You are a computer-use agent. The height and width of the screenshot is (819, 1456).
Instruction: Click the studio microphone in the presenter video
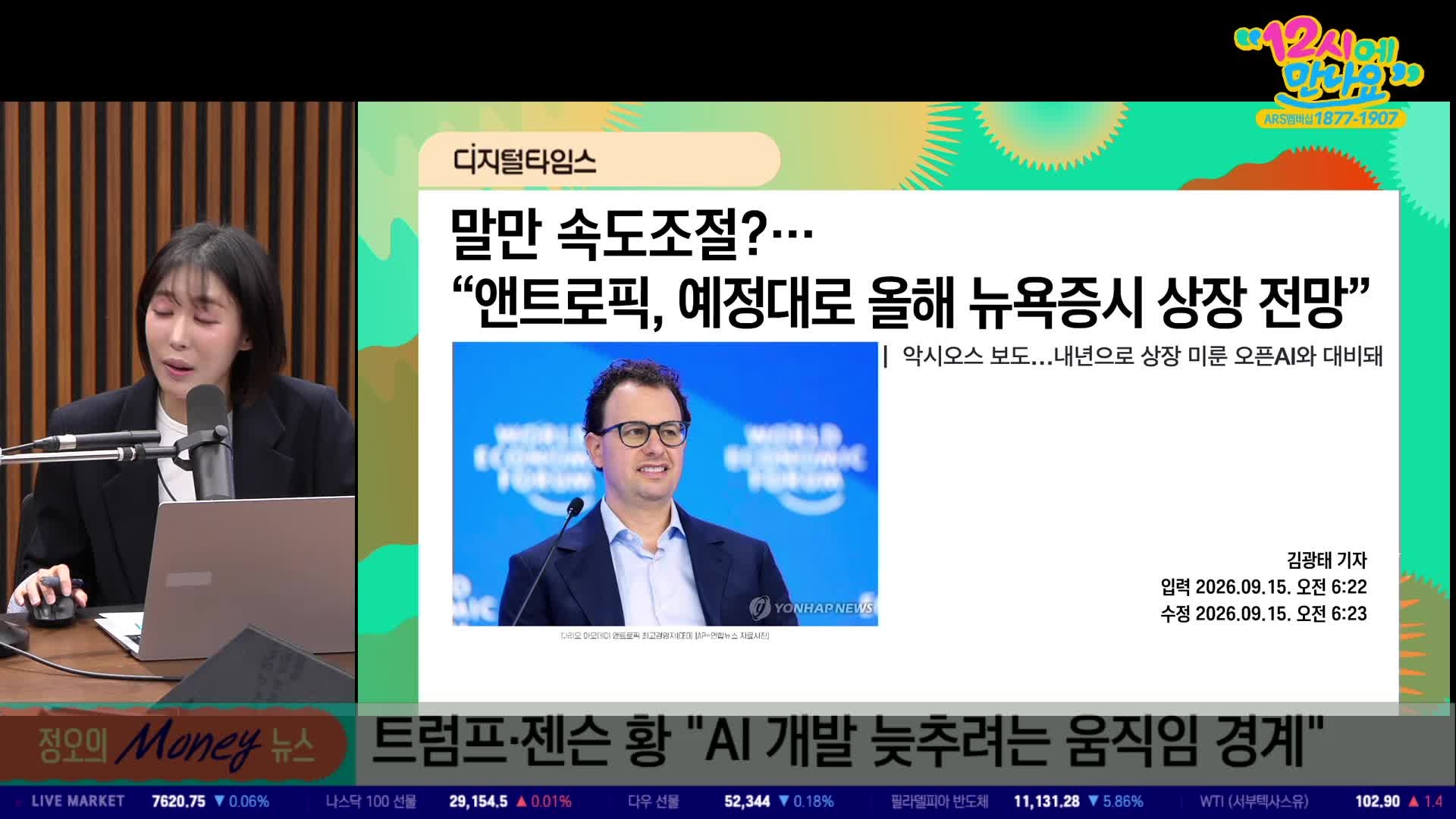coord(209,440)
